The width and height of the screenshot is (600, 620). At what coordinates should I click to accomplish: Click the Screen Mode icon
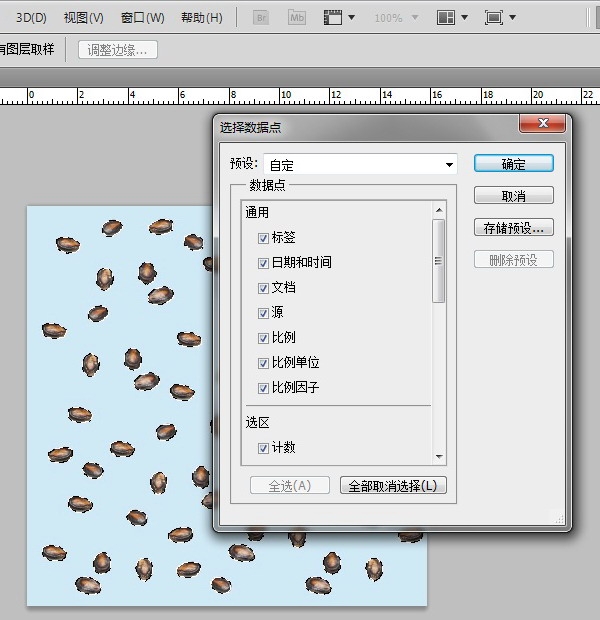(494, 17)
